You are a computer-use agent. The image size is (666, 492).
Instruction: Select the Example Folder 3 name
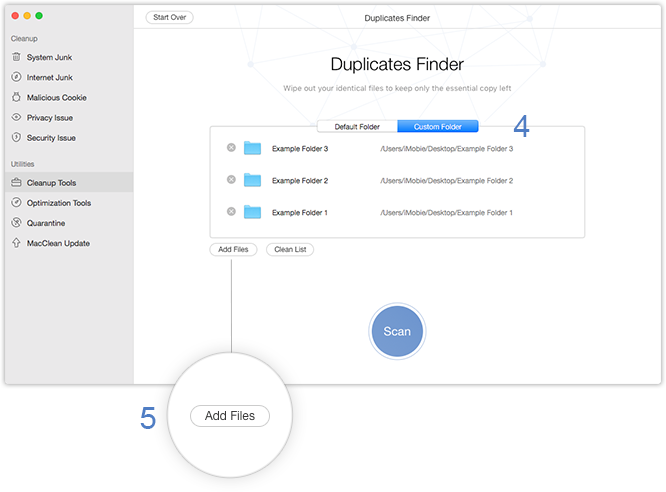point(300,149)
